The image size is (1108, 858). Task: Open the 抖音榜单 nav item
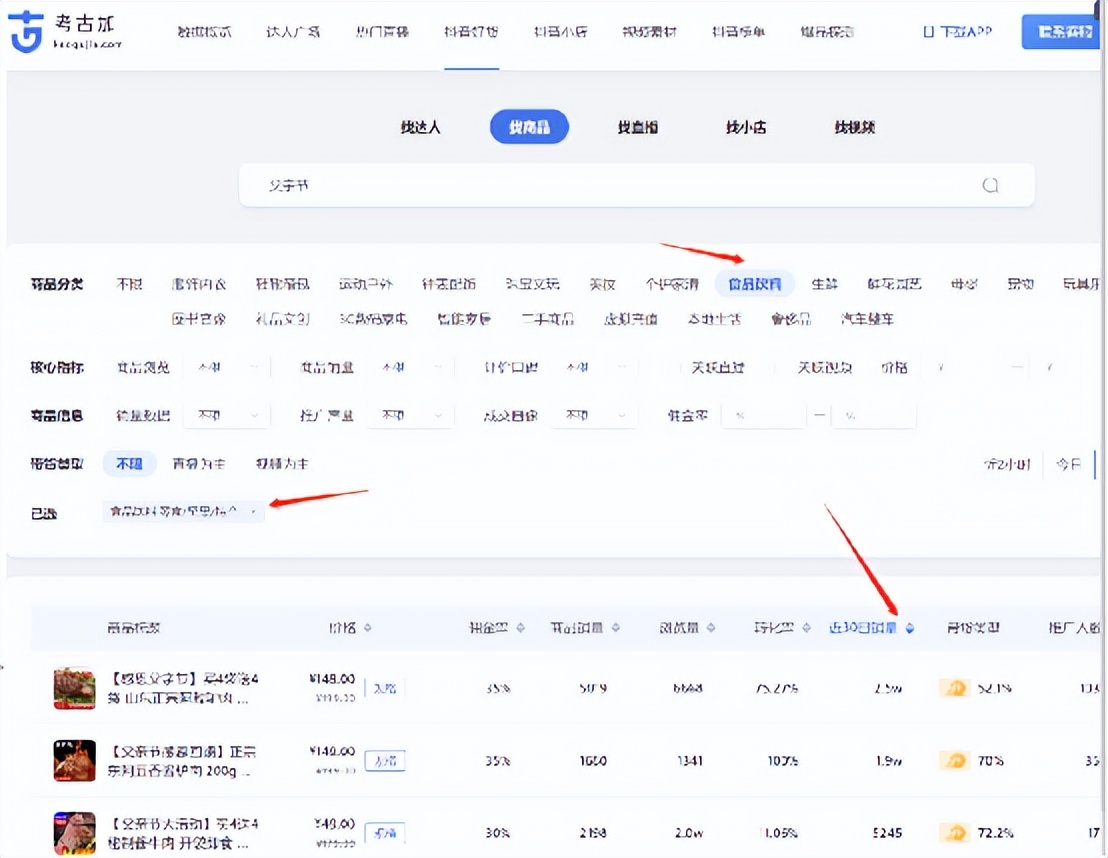(738, 32)
